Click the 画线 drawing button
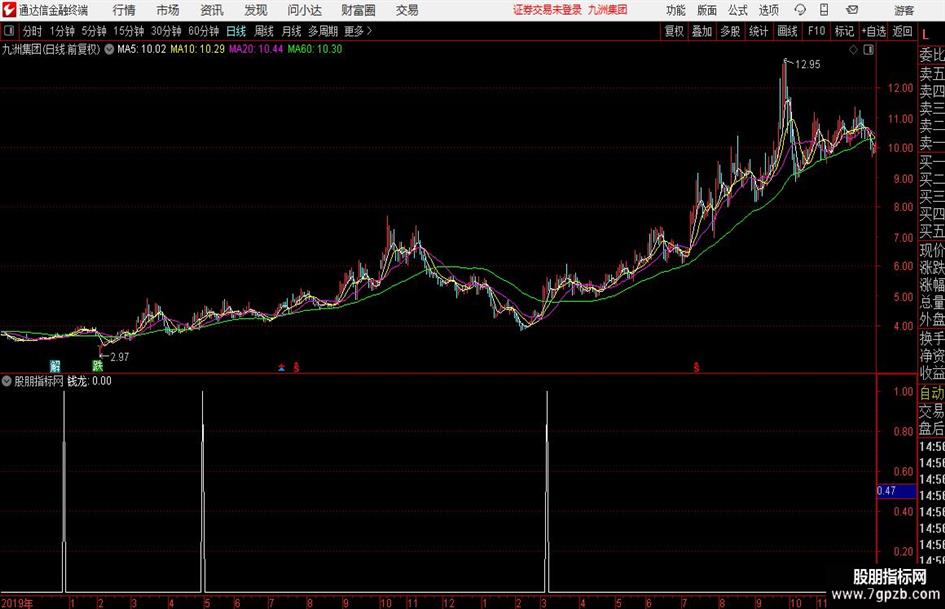 point(787,31)
